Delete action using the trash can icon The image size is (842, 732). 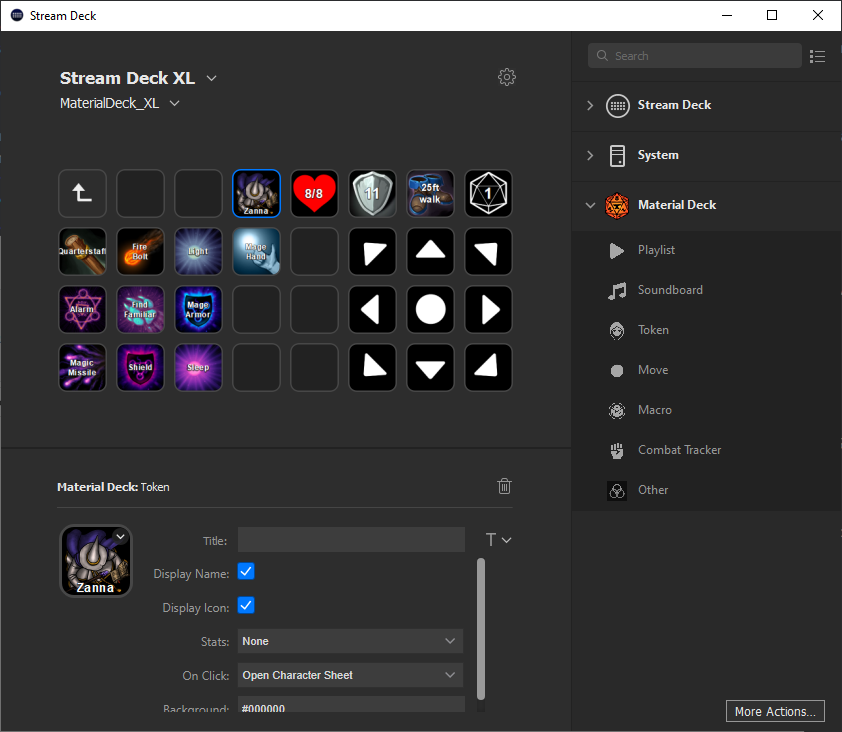(x=505, y=486)
